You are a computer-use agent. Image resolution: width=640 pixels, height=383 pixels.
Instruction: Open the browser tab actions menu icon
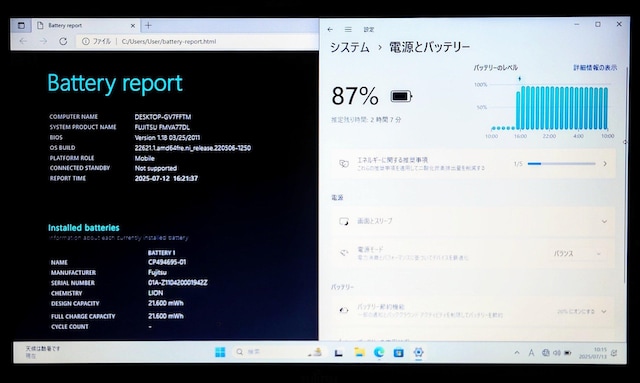(21, 25)
